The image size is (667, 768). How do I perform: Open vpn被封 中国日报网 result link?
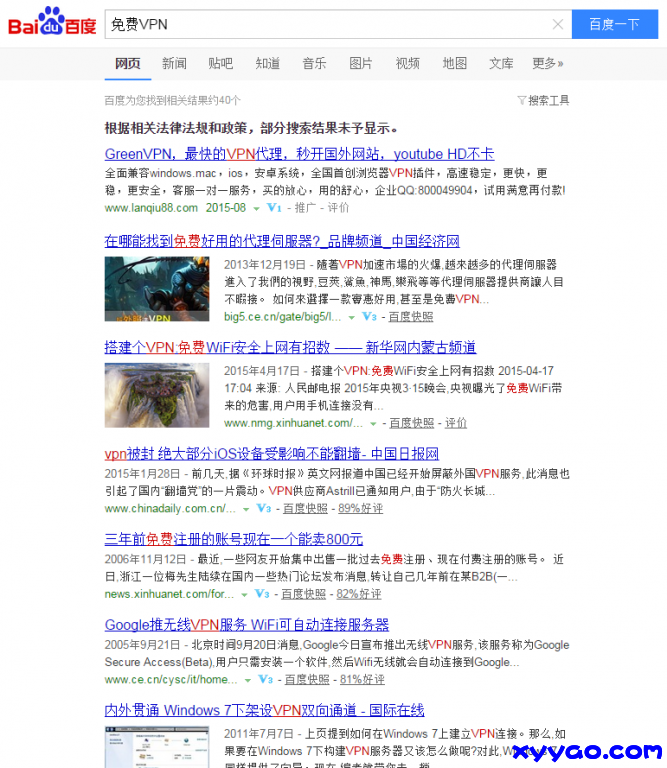272,454
